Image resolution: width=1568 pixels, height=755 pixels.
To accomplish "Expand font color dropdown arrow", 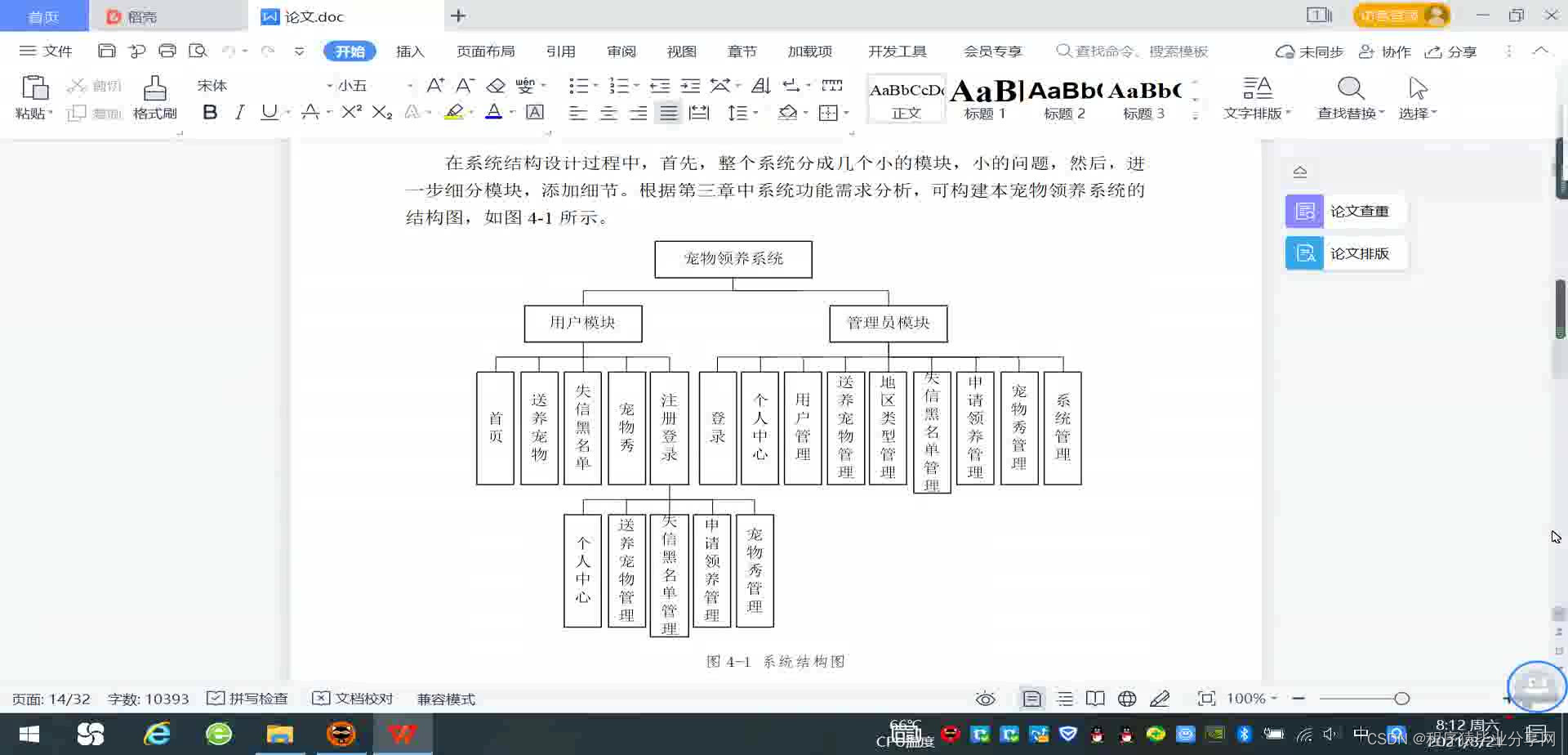I will (x=512, y=113).
